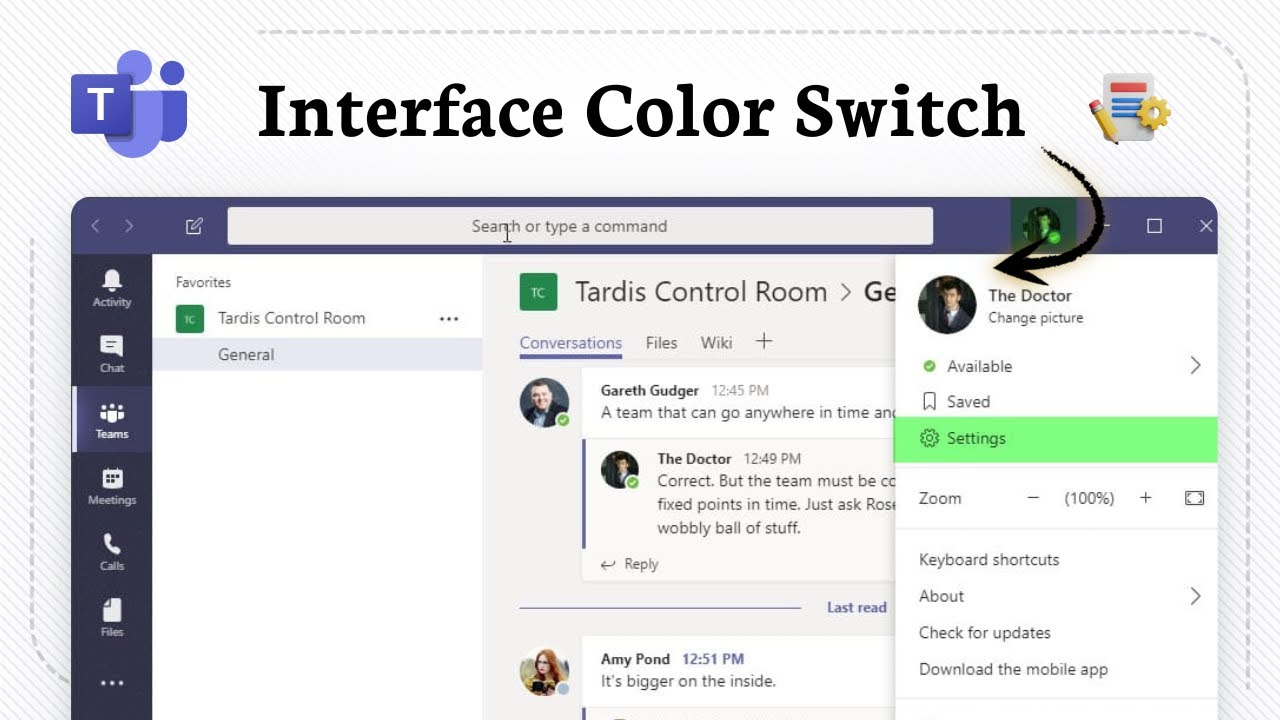1280x720 pixels.
Task: Switch to the Conversations tab
Action: pyautogui.click(x=570, y=342)
